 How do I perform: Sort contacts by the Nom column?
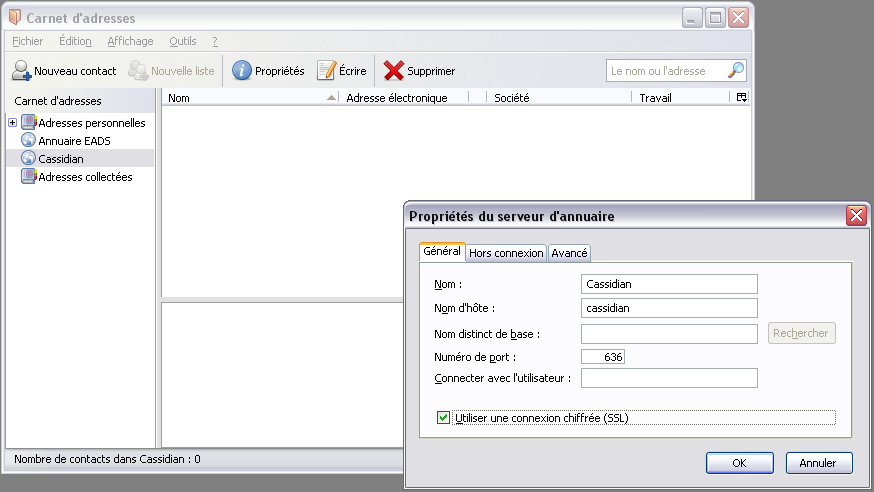(x=250, y=98)
